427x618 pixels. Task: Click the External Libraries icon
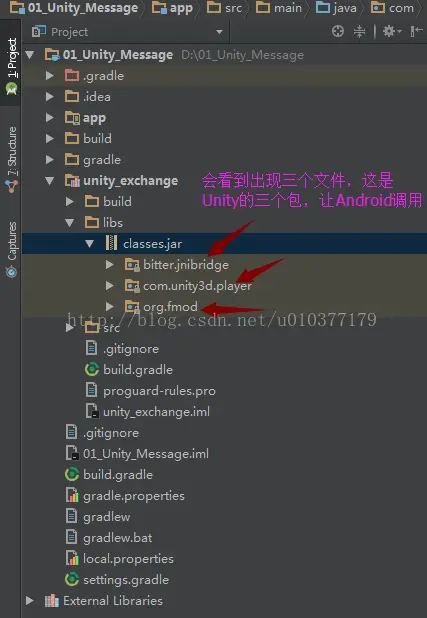tap(52, 601)
